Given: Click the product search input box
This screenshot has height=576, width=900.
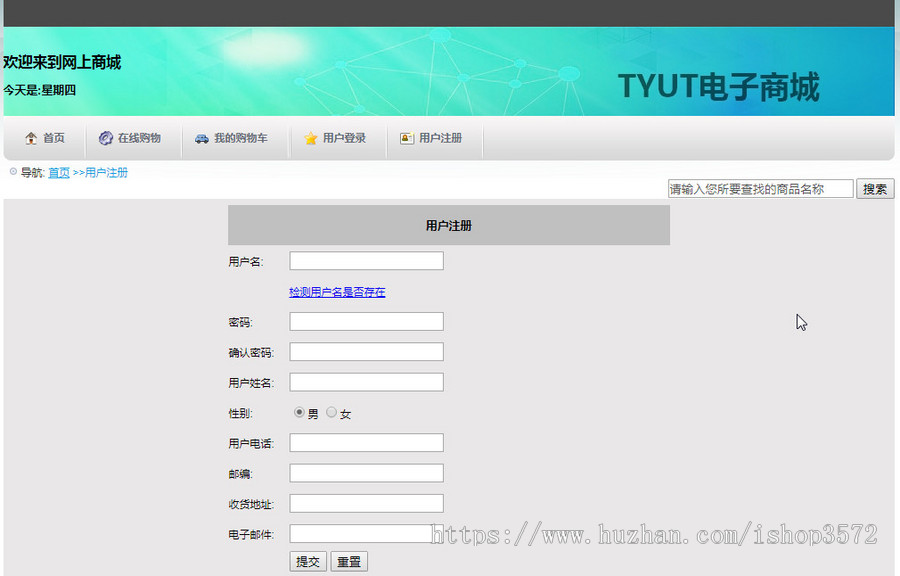Looking at the screenshot, I should (760, 188).
